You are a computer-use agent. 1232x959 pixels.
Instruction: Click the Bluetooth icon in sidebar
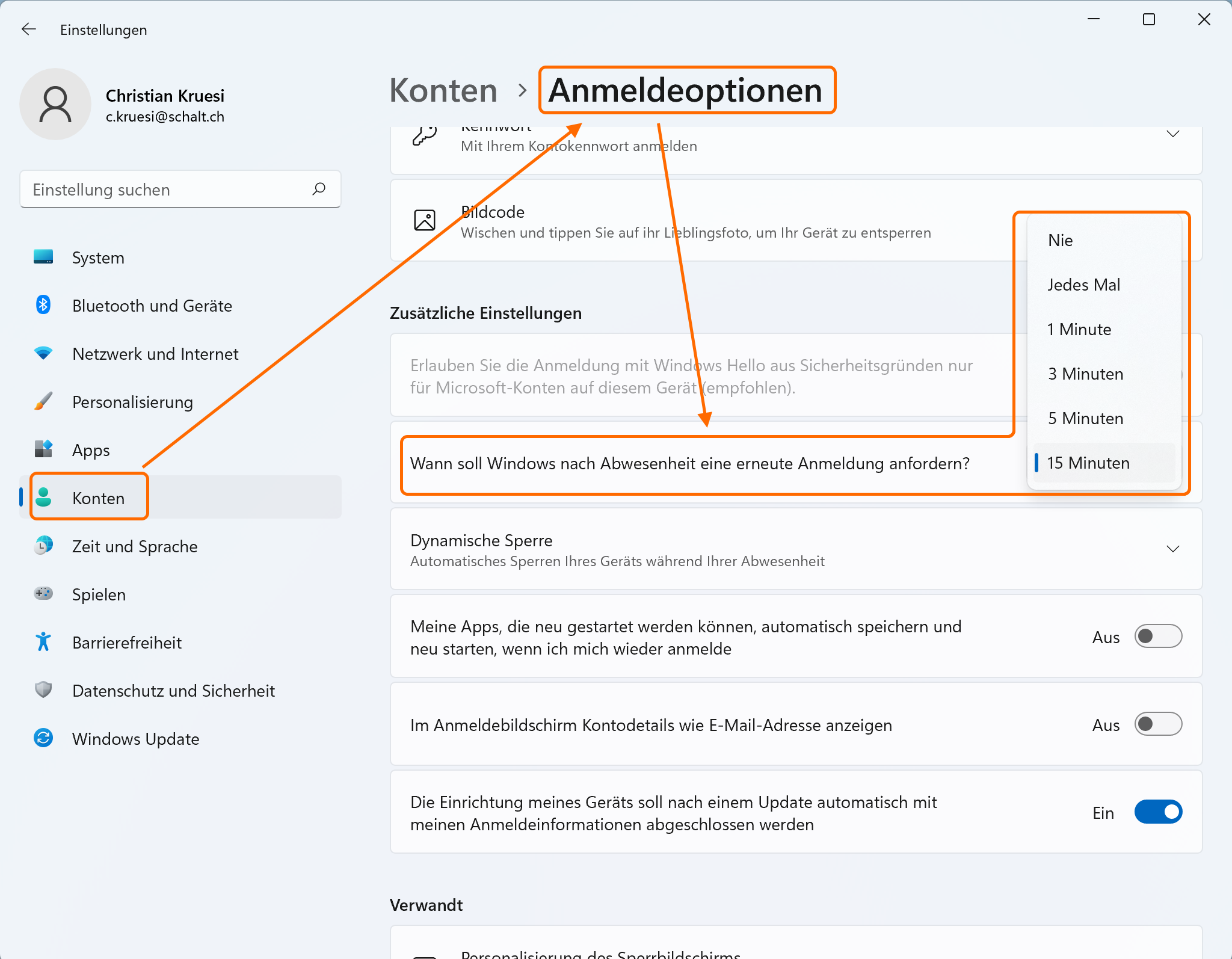[43, 305]
